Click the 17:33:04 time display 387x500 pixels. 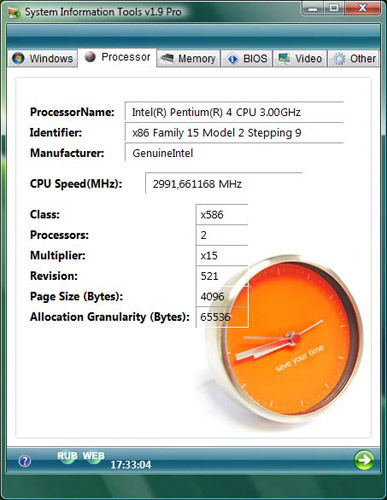pyautogui.click(x=131, y=465)
